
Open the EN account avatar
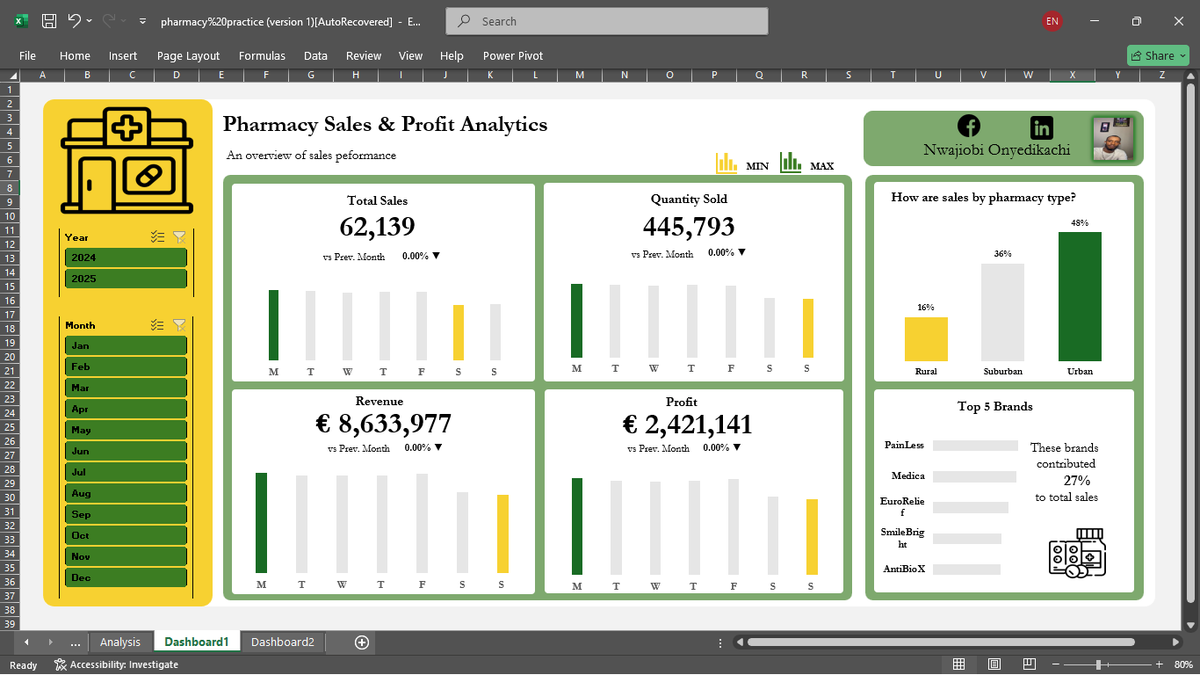click(1052, 21)
